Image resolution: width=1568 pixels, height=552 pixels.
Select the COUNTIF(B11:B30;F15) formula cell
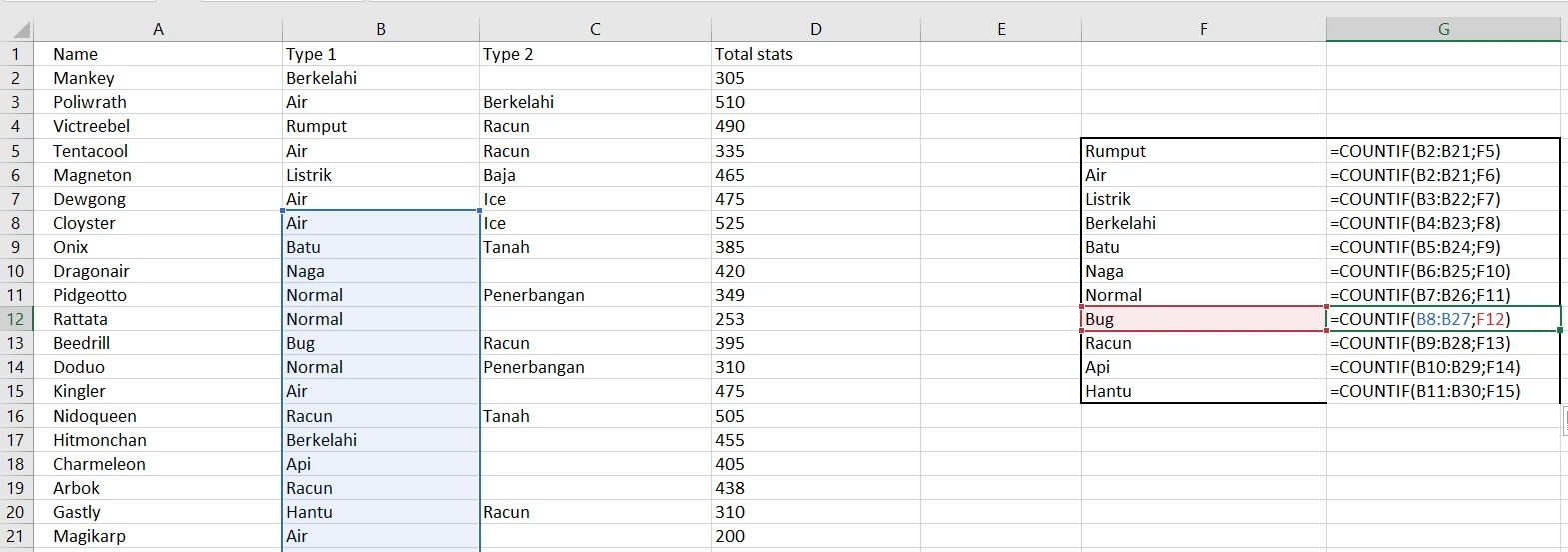tap(1443, 391)
